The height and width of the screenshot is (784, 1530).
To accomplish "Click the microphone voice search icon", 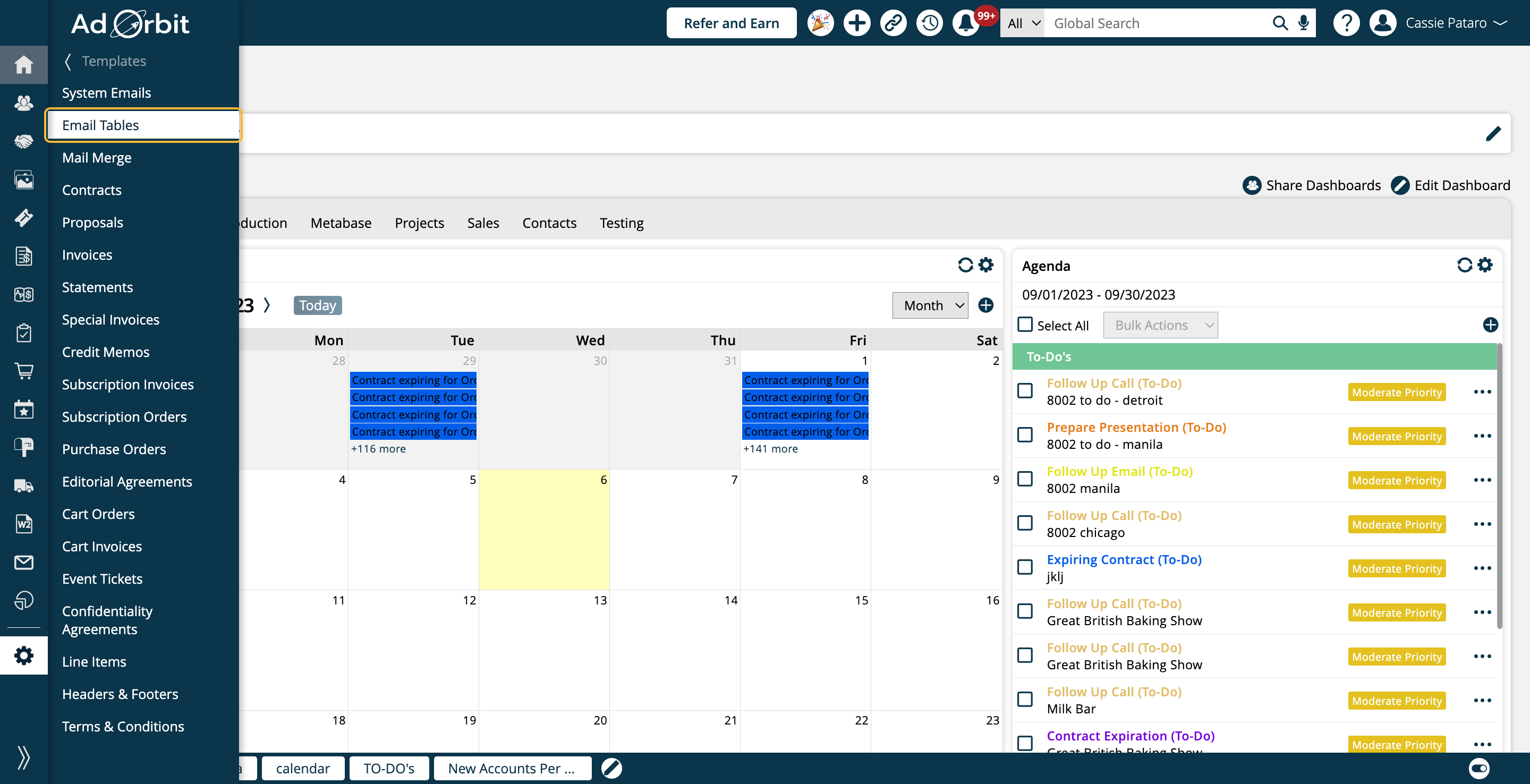I will pyautogui.click(x=1304, y=23).
